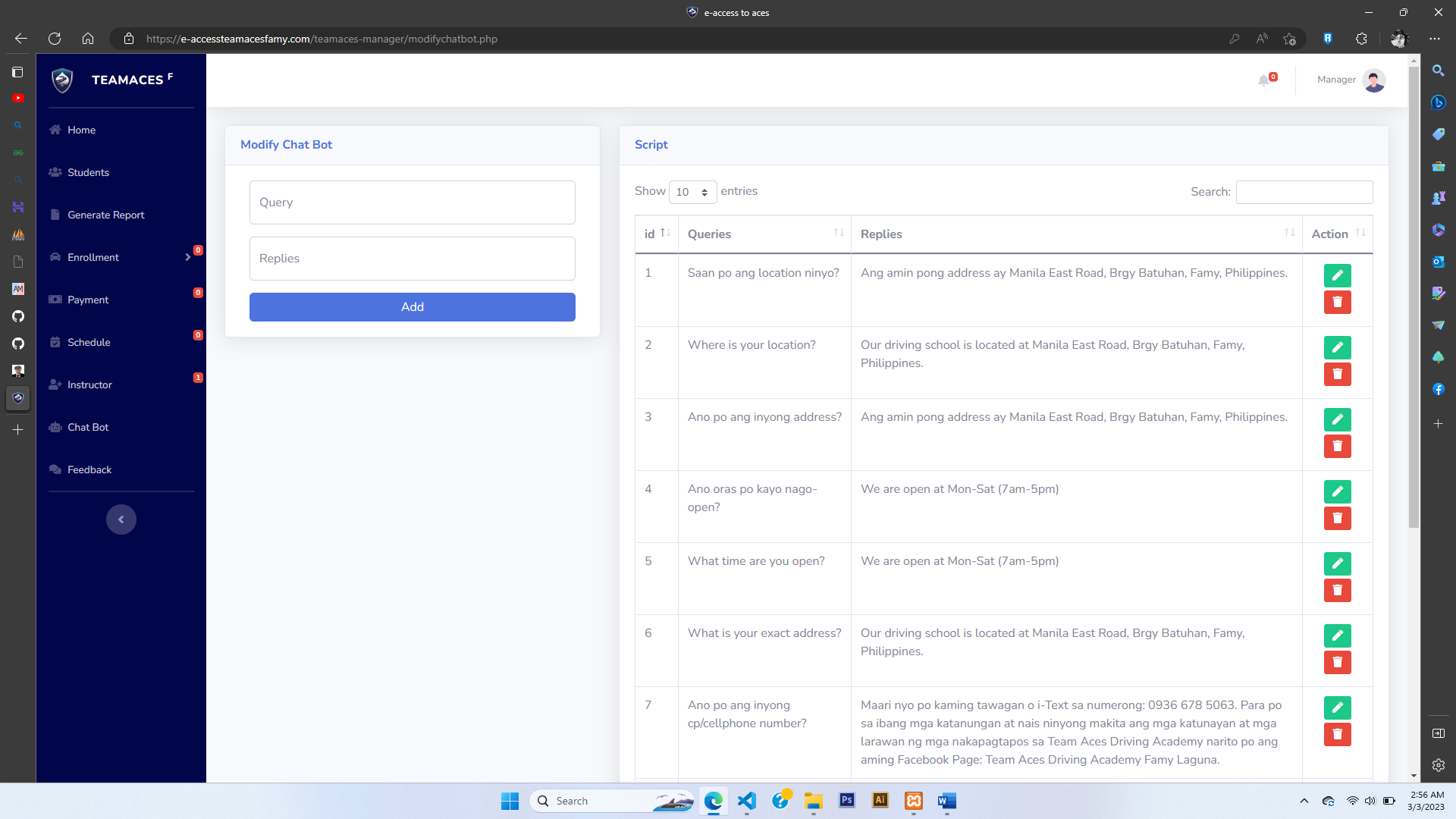The height and width of the screenshot is (819, 1456).
Task: Open the Show entries dropdown
Action: [x=692, y=192]
